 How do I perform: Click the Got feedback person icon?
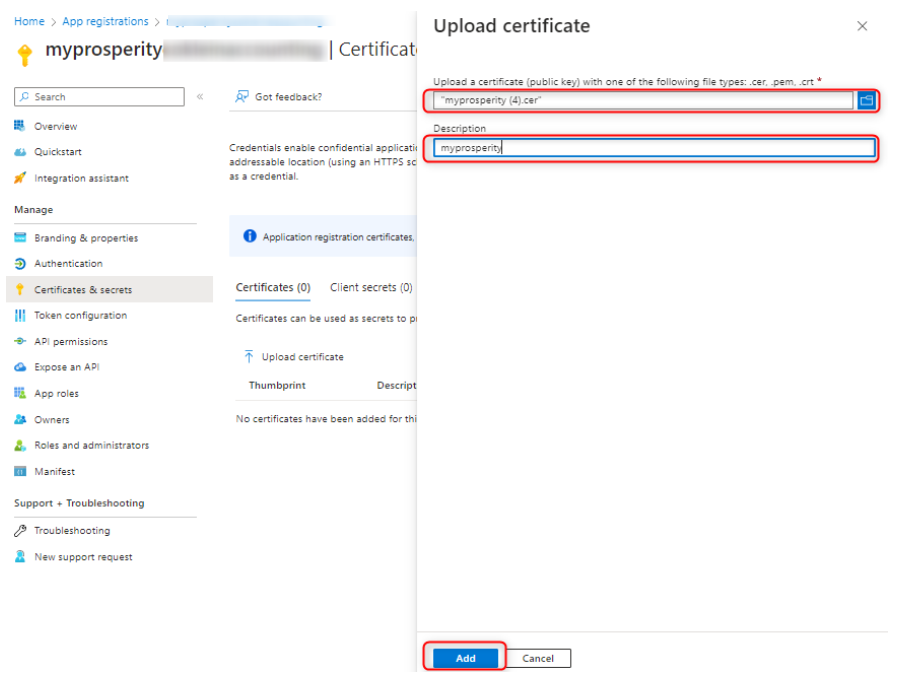click(x=242, y=97)
